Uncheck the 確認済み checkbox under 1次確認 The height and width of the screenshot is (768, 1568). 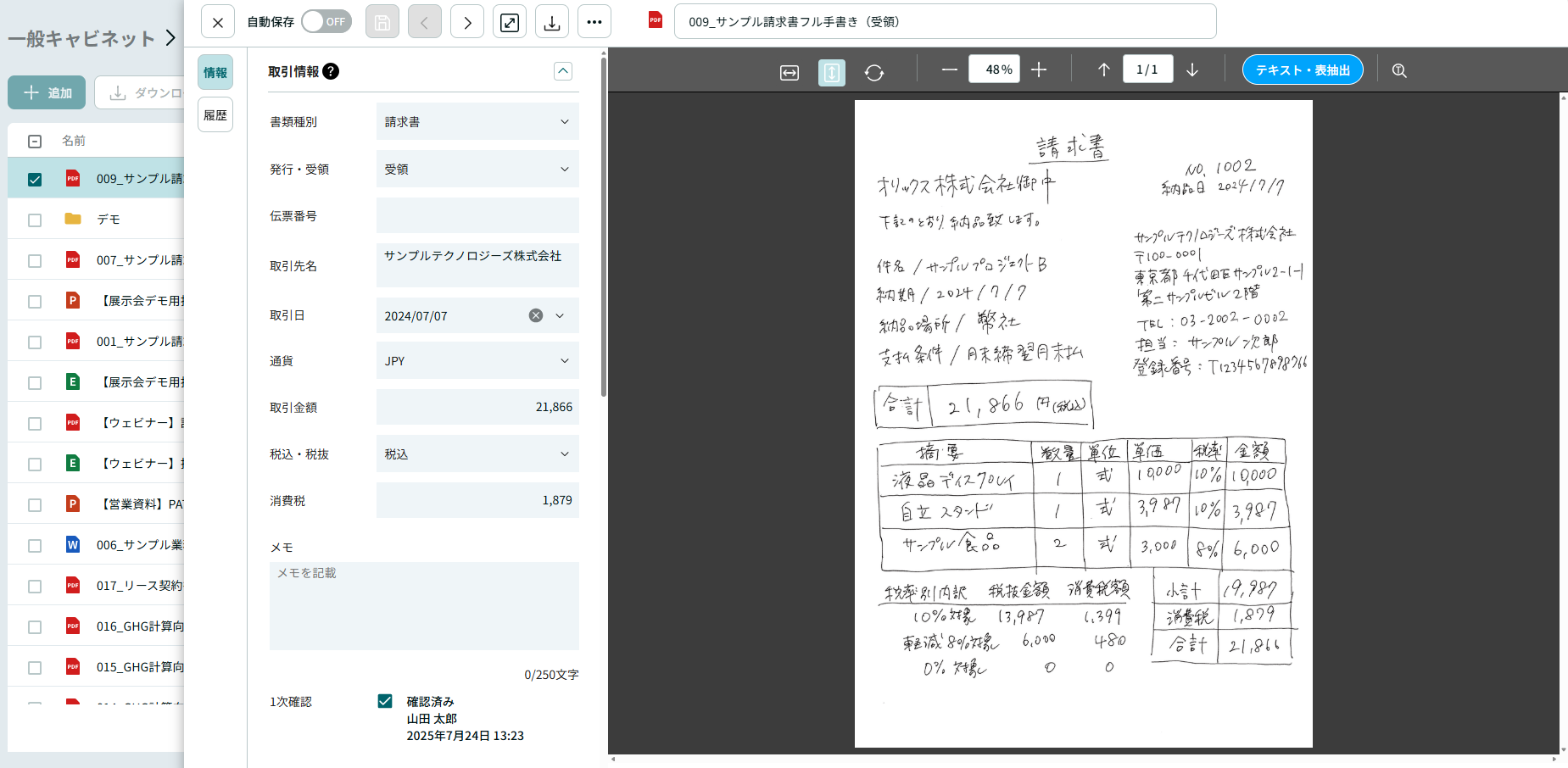(385, 701)
